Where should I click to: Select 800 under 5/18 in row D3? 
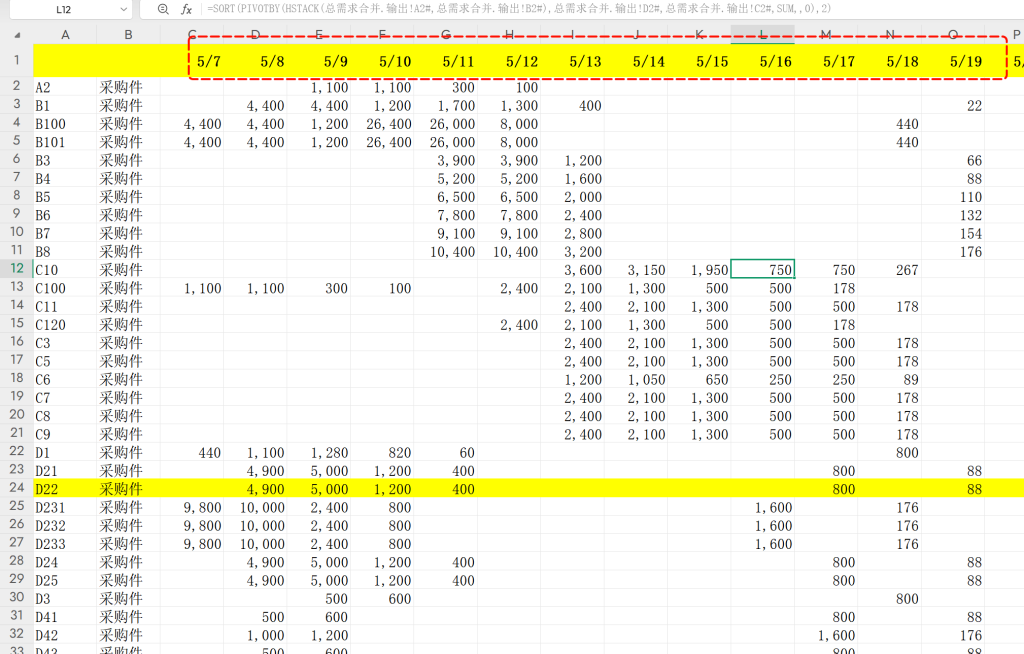point(889,598)
